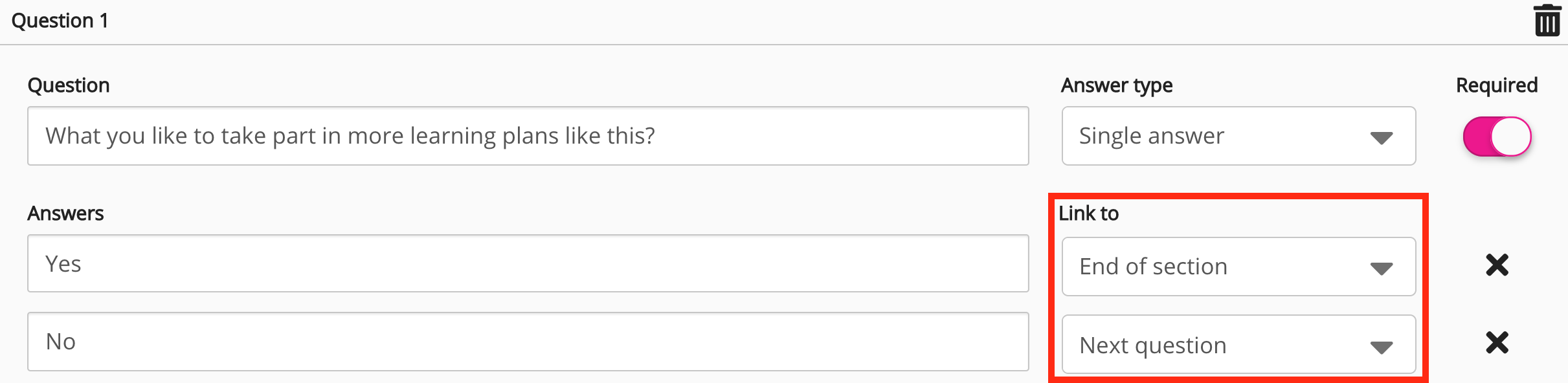Open the 'Next question' link dropdown

pos(1238,345)
